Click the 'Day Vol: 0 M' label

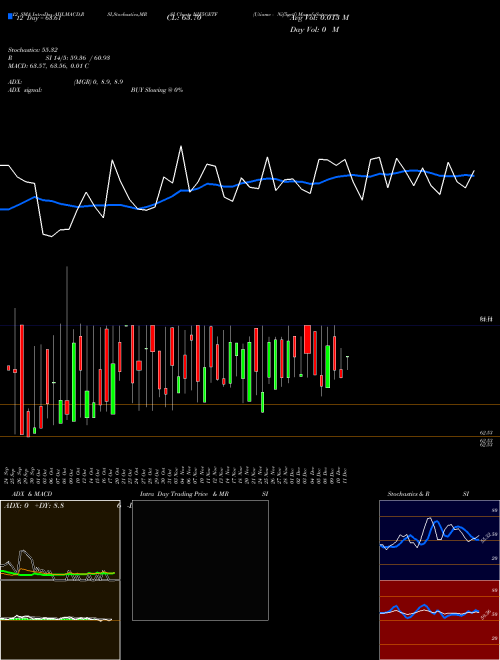[314, 29]
